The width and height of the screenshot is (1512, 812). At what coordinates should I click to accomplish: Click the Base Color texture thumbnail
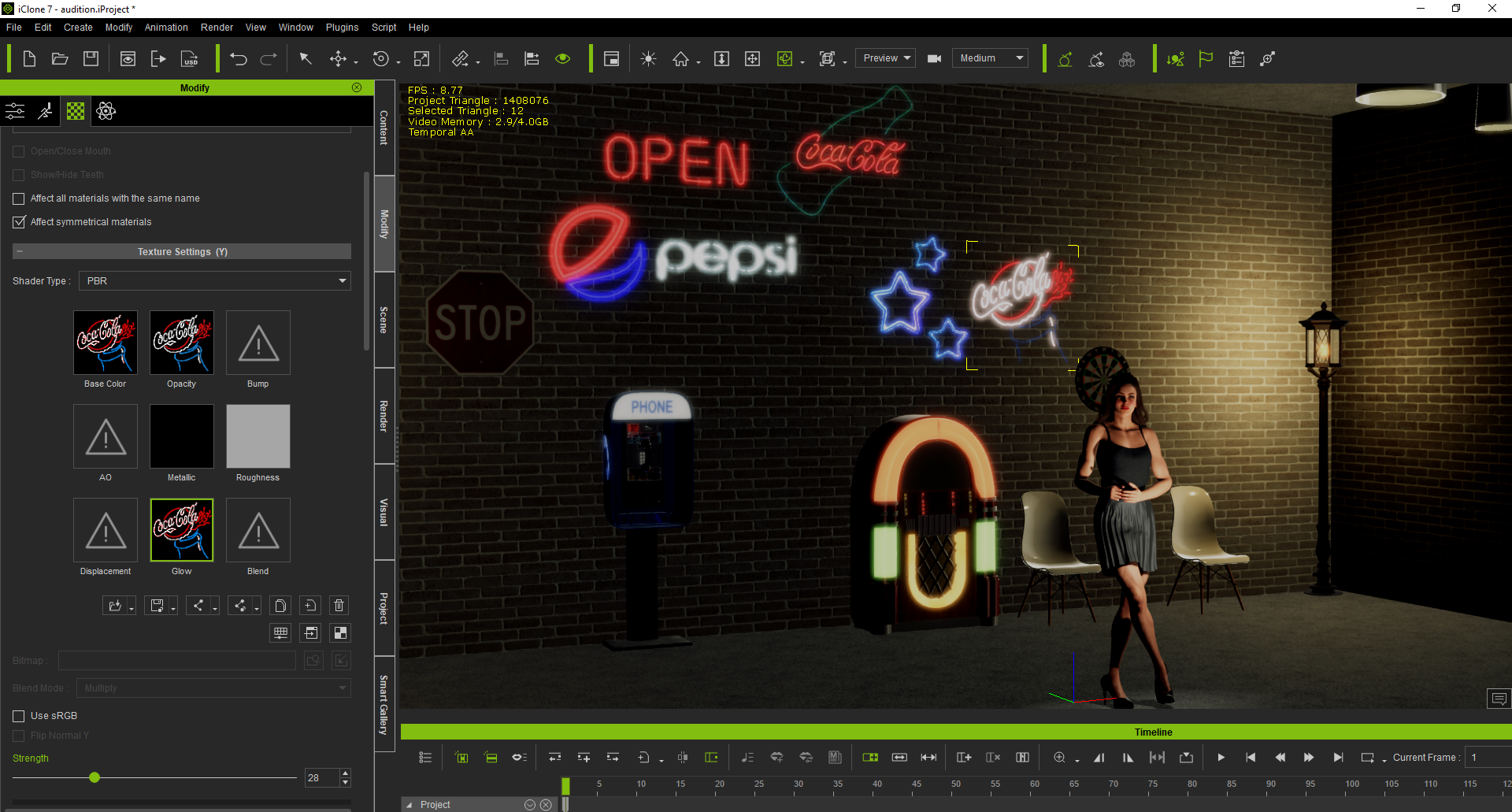[106, 343]
